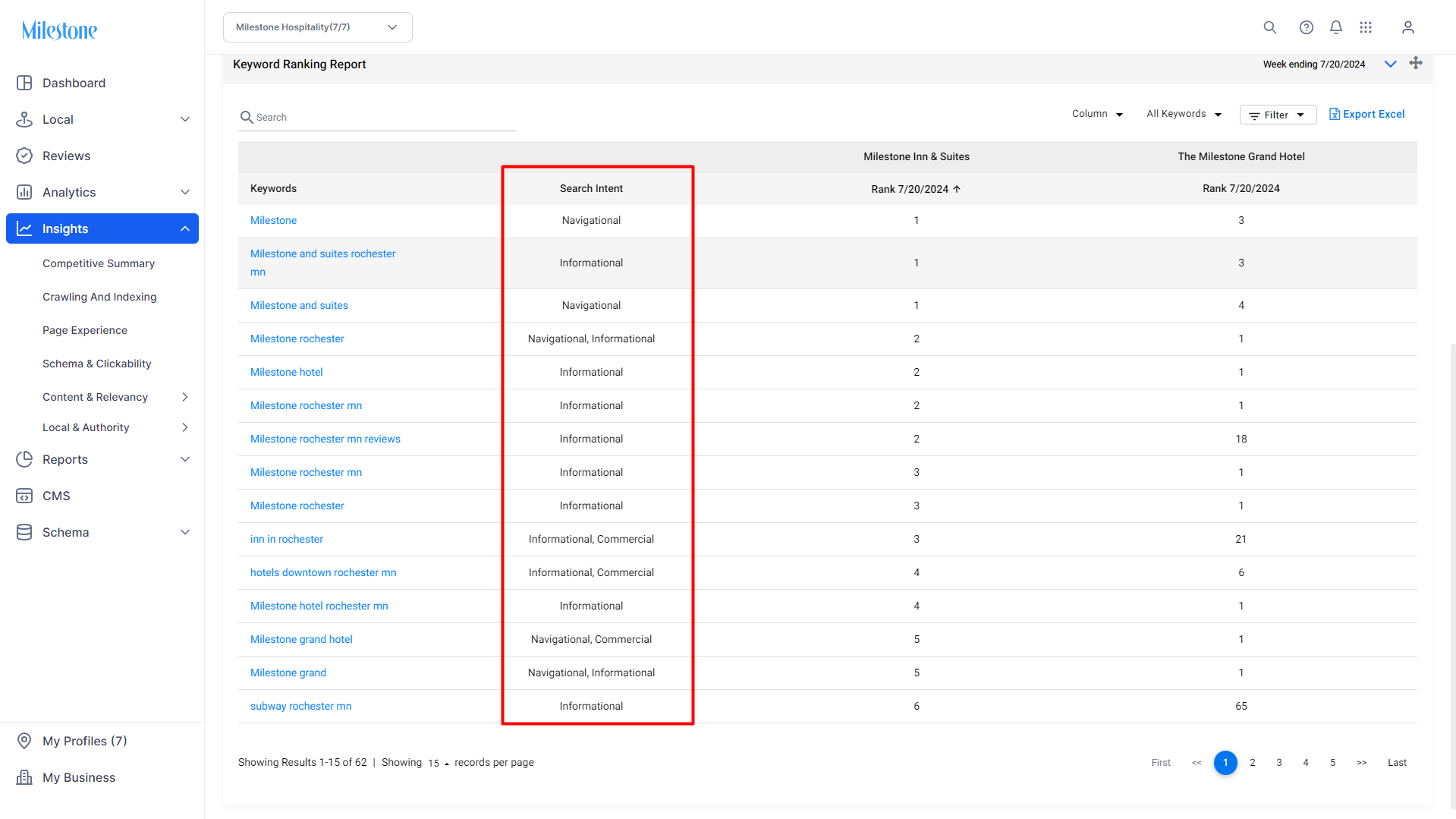Open 'Milestone grand hotel' keyword link
This screenshot has width=1456, height=819.
[301, 639]
